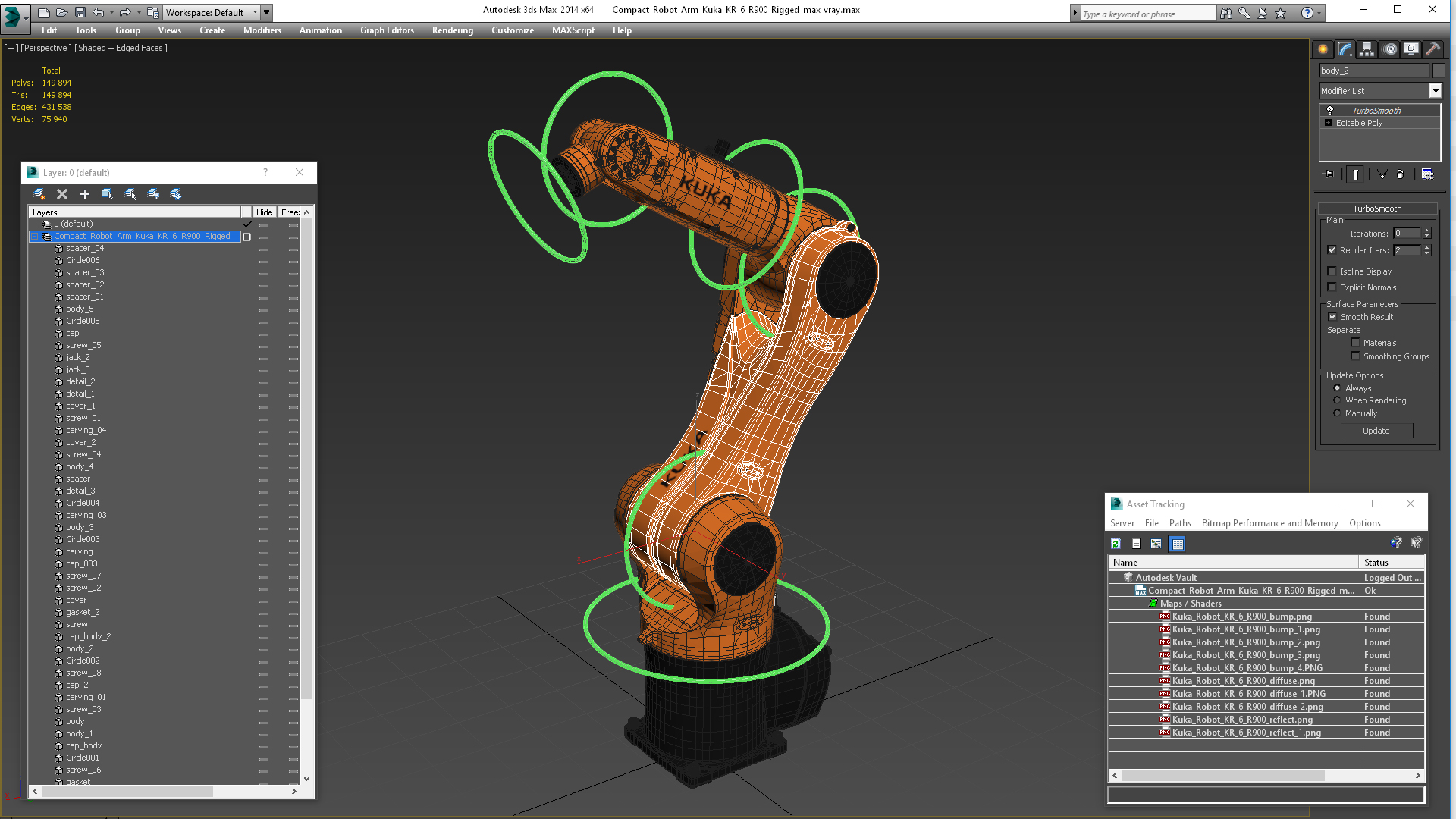Open the MAXScript menu

[x=573, y=30]
